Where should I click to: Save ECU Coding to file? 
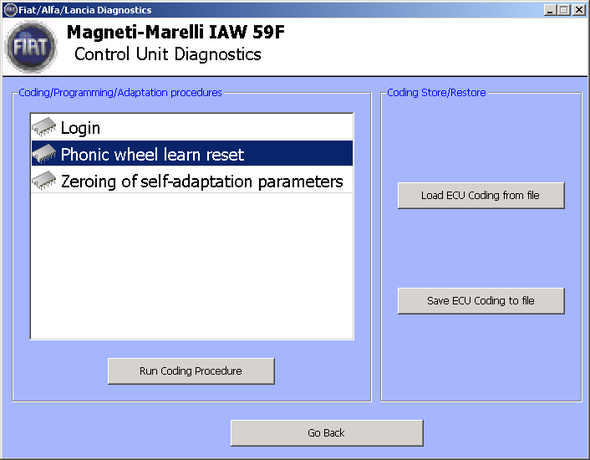[x=481, y=301]
